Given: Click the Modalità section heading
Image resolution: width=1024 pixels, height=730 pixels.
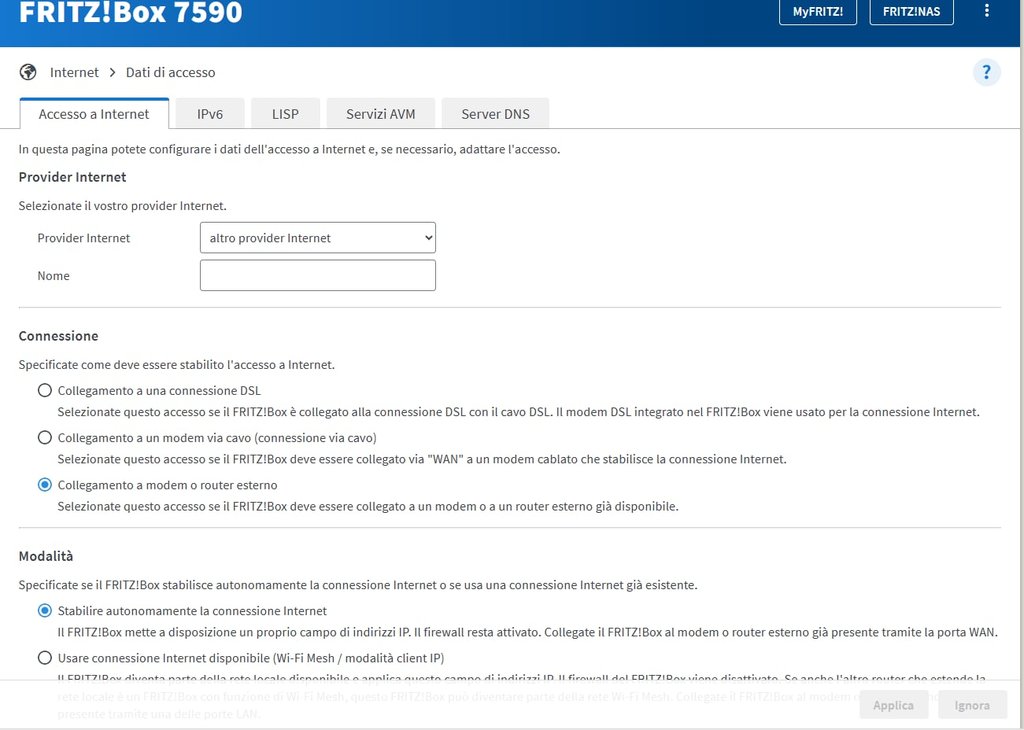Looking at the screenshot, I should pyautogui.click(x=46, y=556).
